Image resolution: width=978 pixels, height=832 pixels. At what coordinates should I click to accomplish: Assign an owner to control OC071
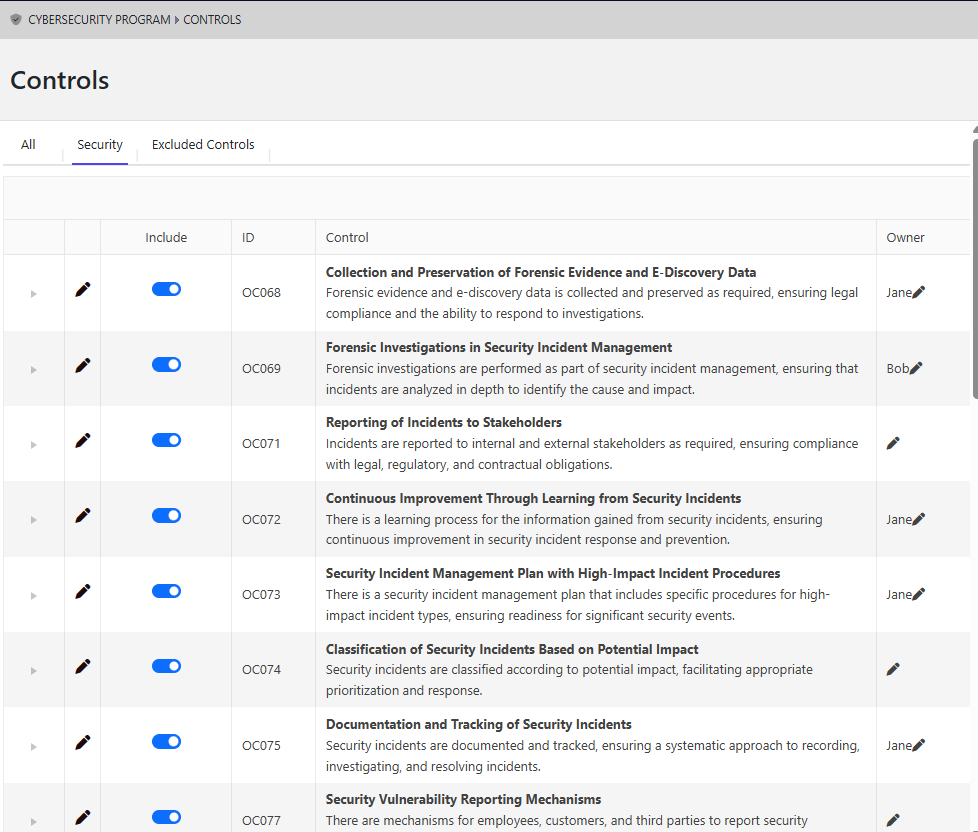(x=893, y=442)
